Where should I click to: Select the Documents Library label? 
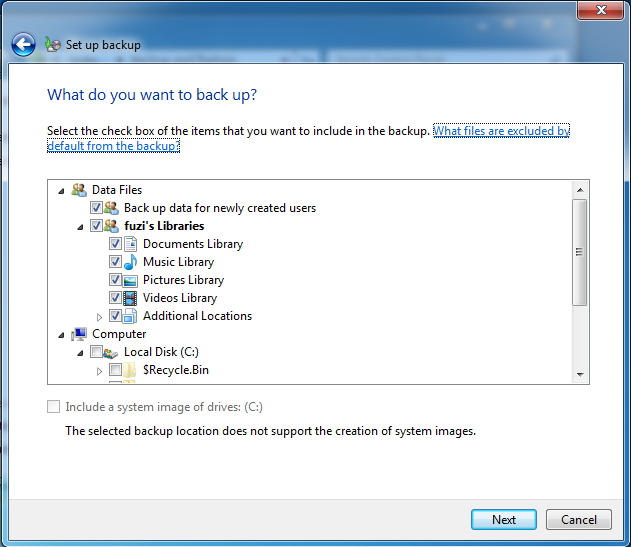click(193, 244)
